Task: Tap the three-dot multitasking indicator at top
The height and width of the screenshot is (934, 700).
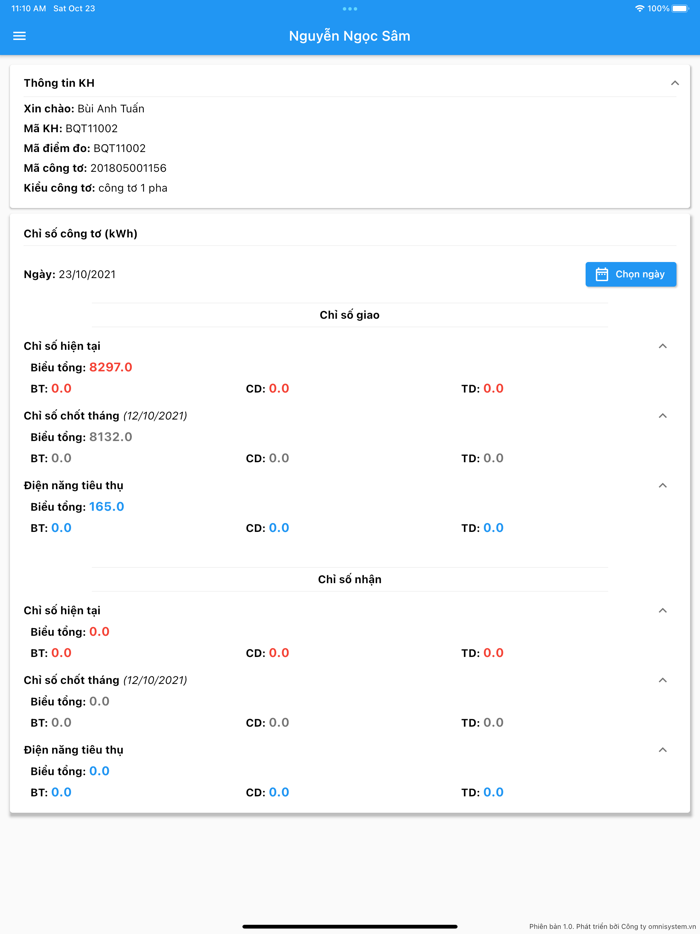Action: tap(349, 9)
